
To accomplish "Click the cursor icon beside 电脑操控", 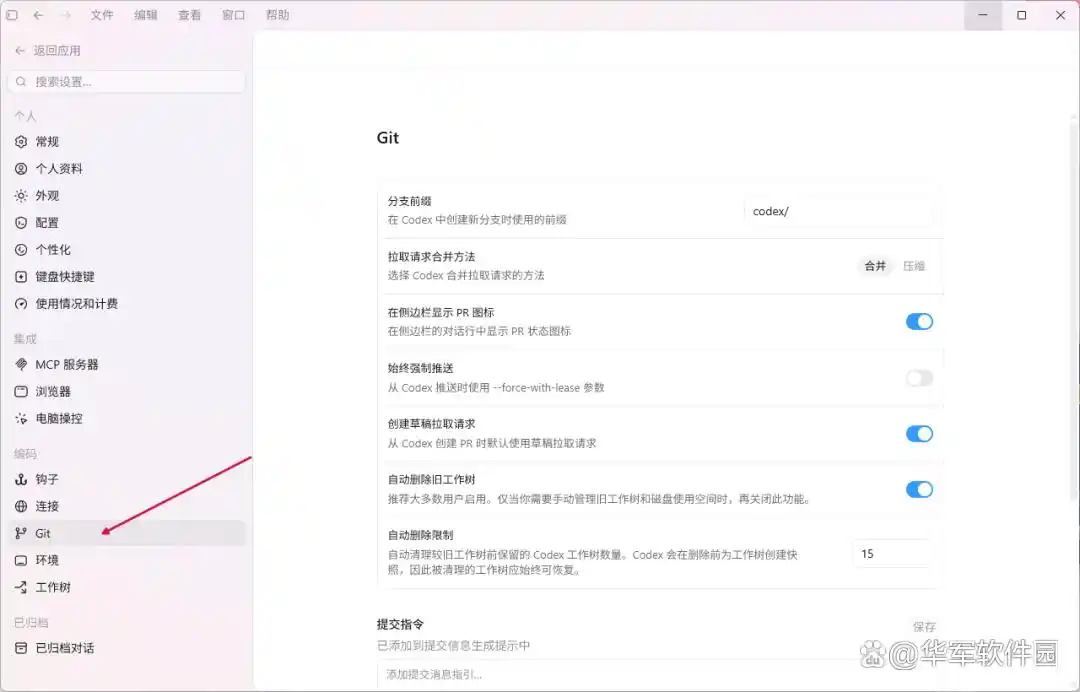I will (21, 418).
